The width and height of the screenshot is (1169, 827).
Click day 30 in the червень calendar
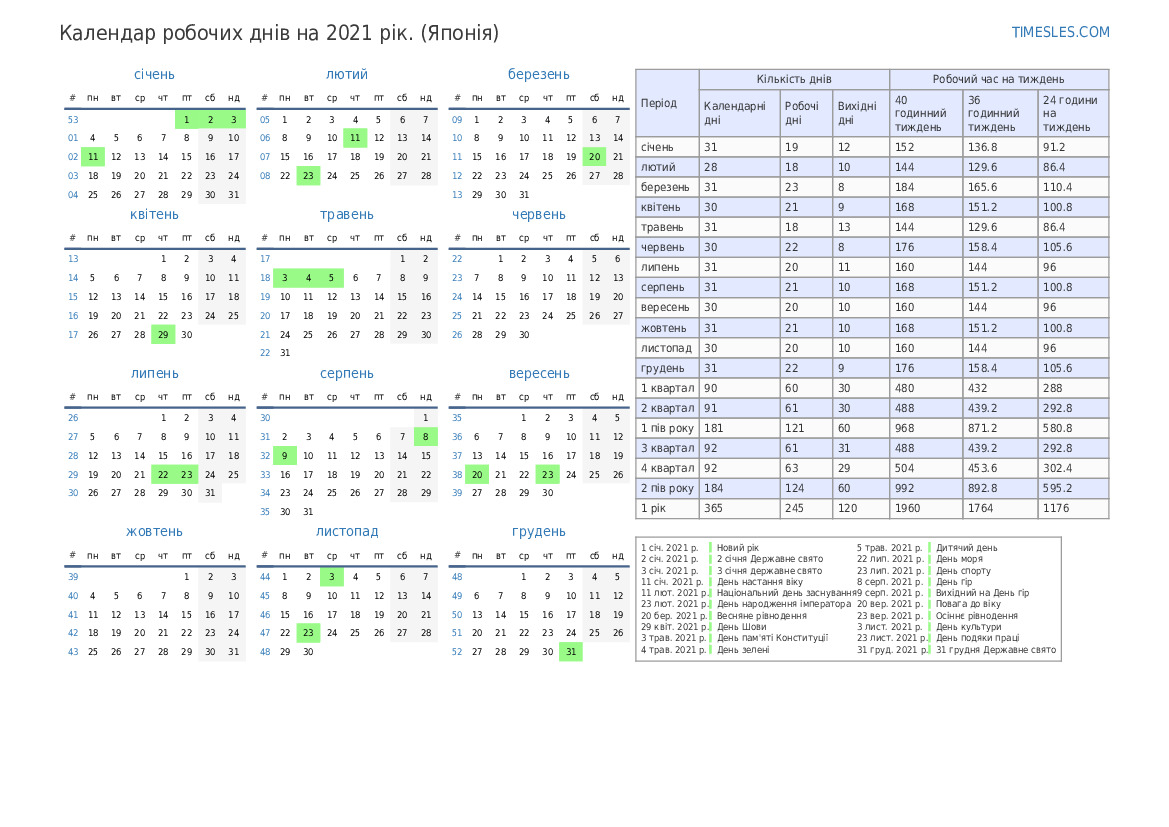[524, 335]
